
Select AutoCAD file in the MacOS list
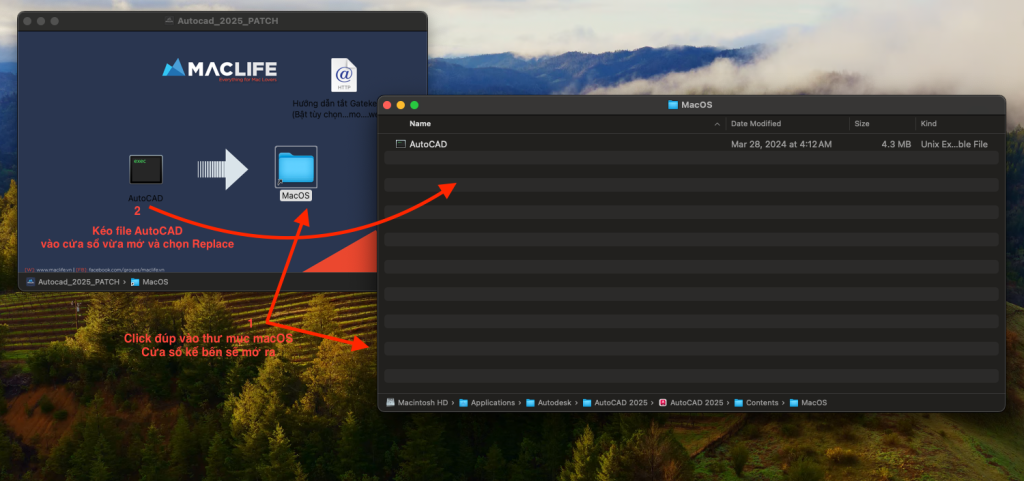[428, 144]
